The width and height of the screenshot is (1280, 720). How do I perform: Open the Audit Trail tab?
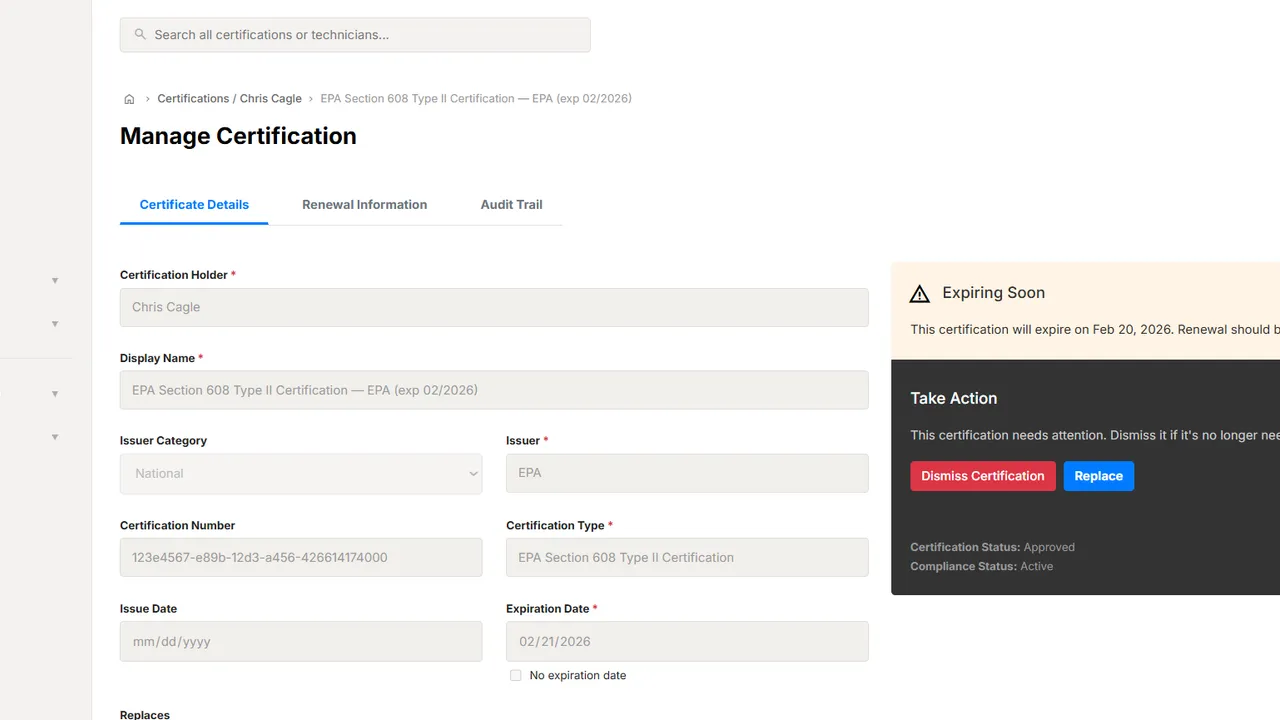click(x=511, y=204)
